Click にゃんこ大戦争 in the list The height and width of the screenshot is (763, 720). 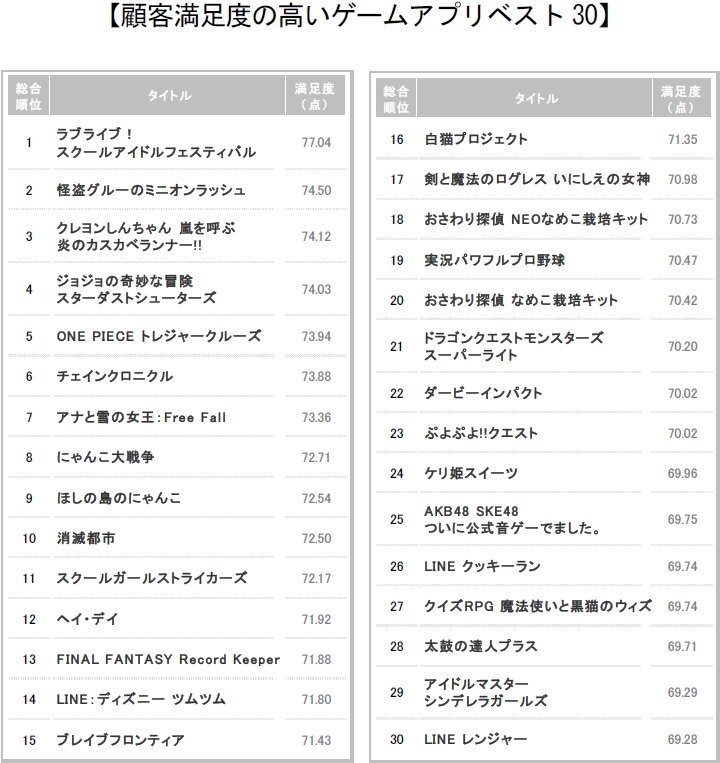[x=105, y=457]
